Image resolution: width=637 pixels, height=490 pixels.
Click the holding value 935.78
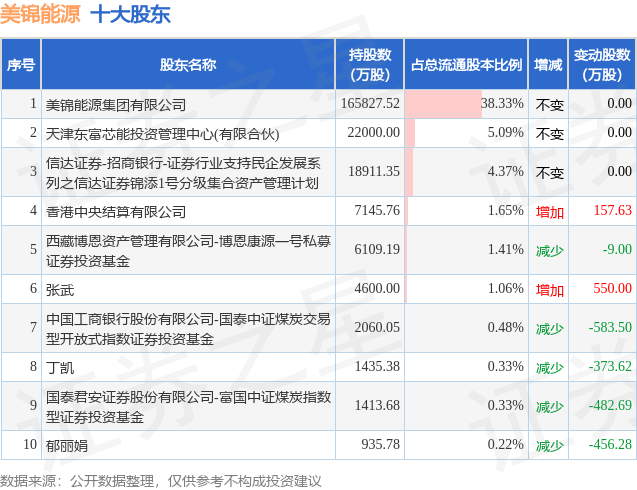[380, 444]
